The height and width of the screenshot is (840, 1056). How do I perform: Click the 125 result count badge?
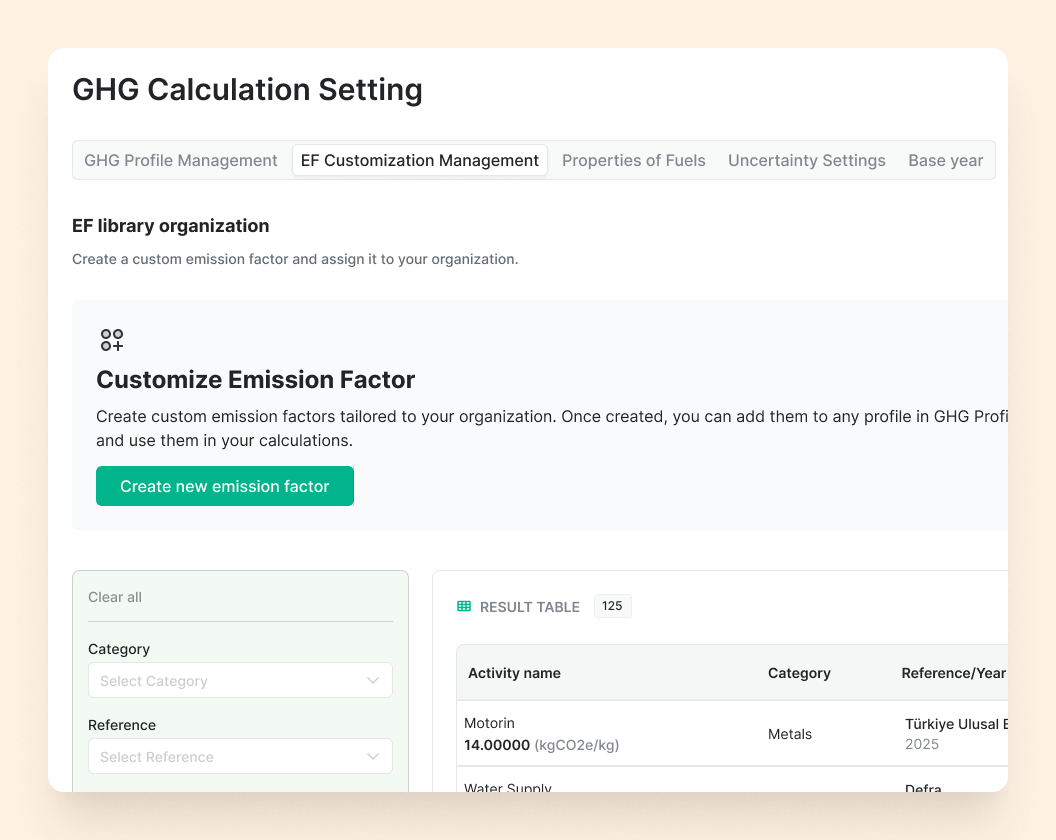click(x=612, y=606)
